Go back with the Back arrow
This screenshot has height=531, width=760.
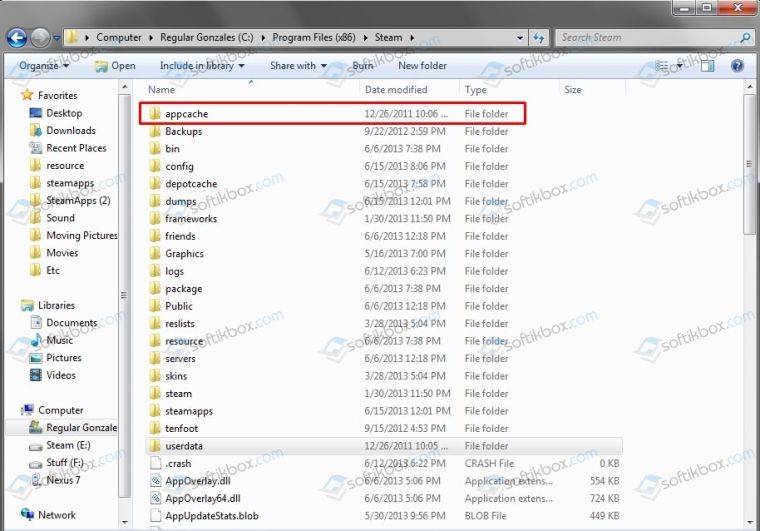[x=16, y=37]
